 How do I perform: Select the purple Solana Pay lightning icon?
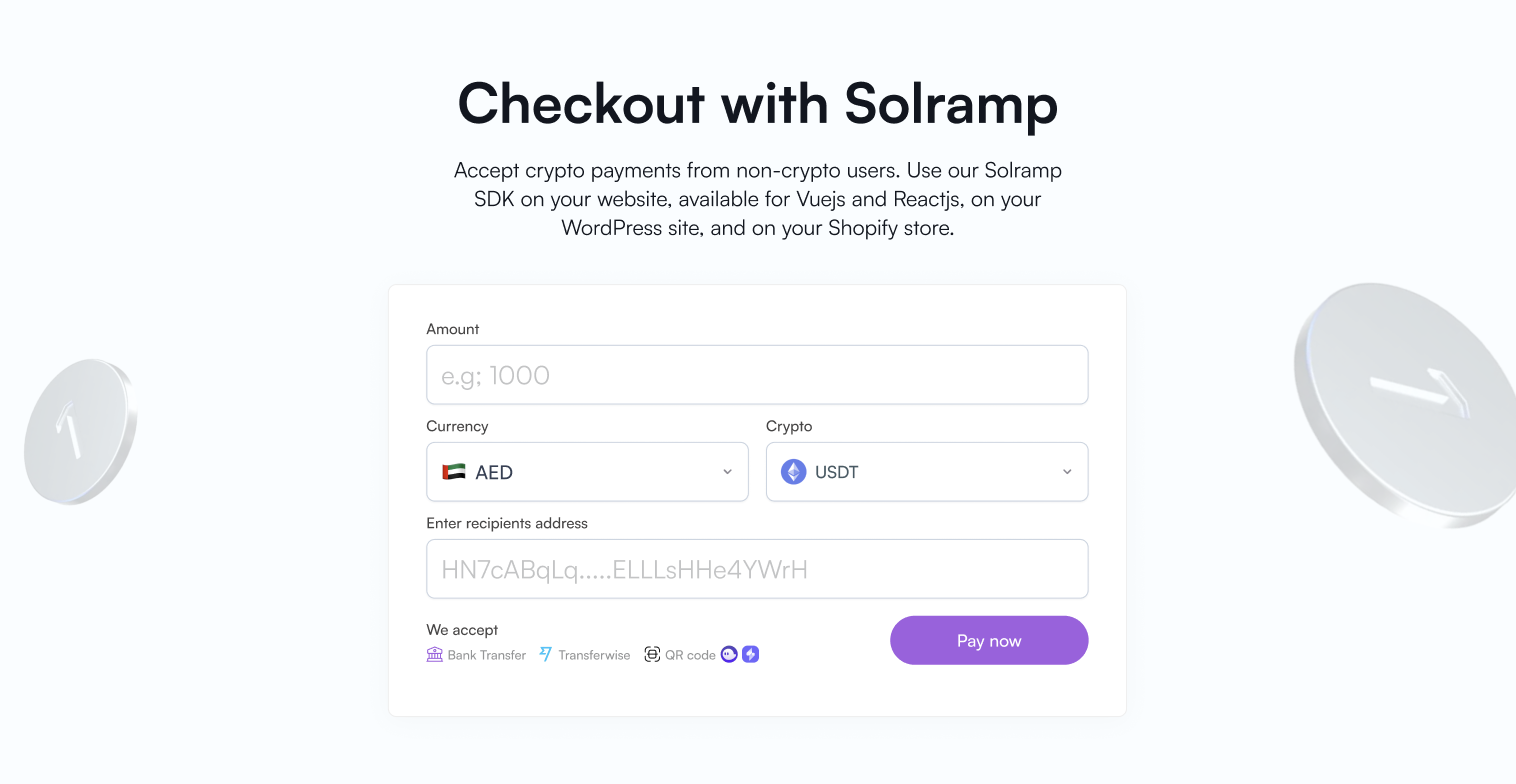click(x=750, y=654)
